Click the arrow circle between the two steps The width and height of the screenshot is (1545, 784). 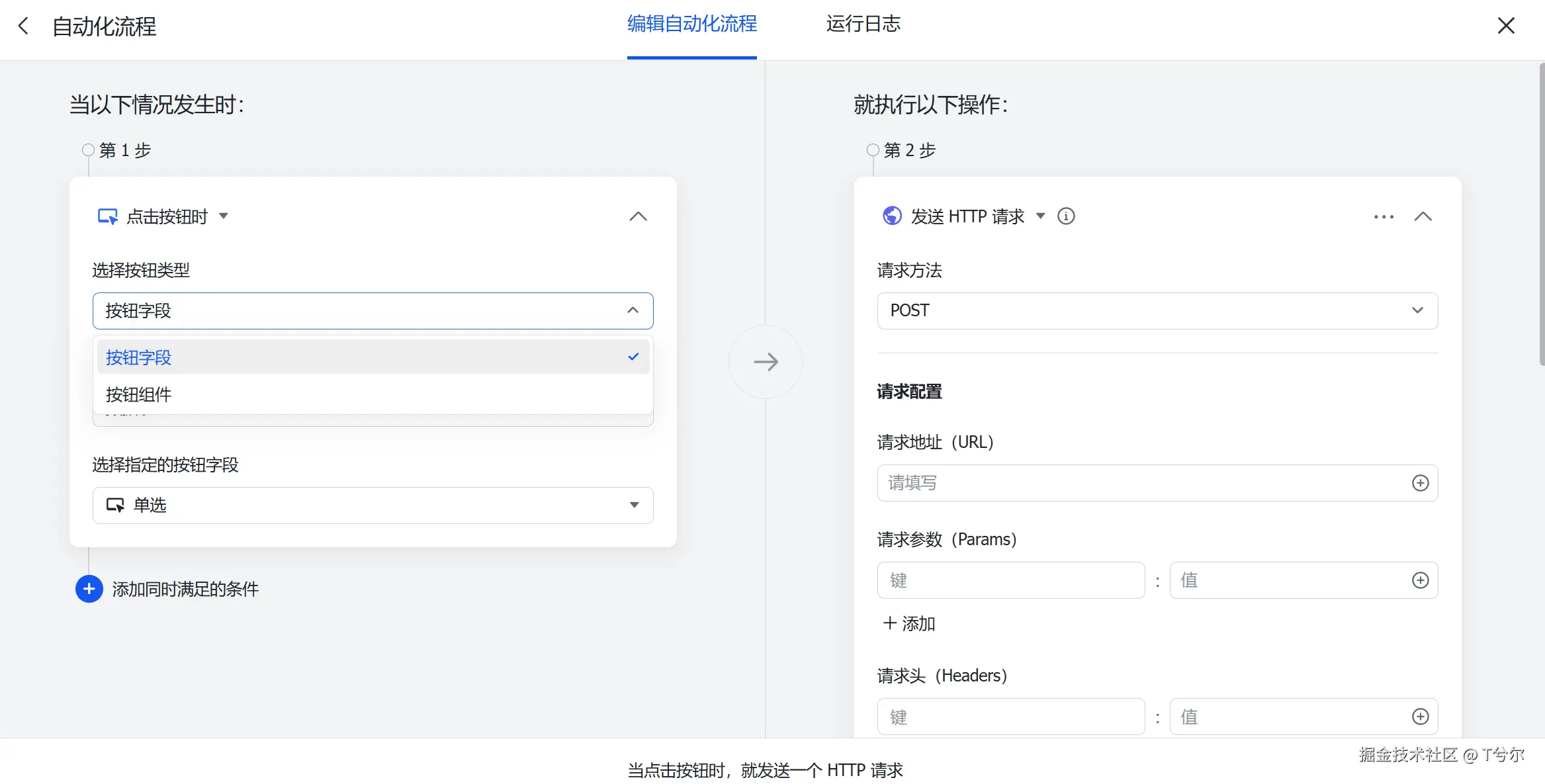766,362
